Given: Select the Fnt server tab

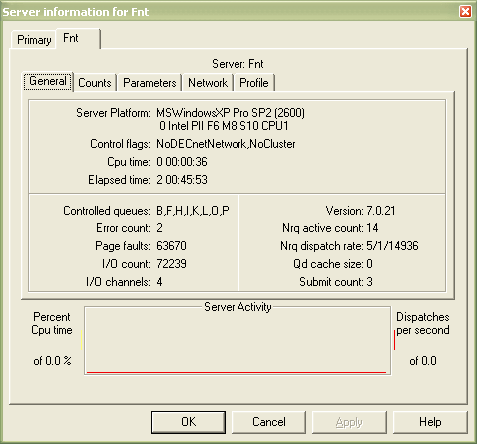Looking at the screenshot, I should tap(78, 38).
